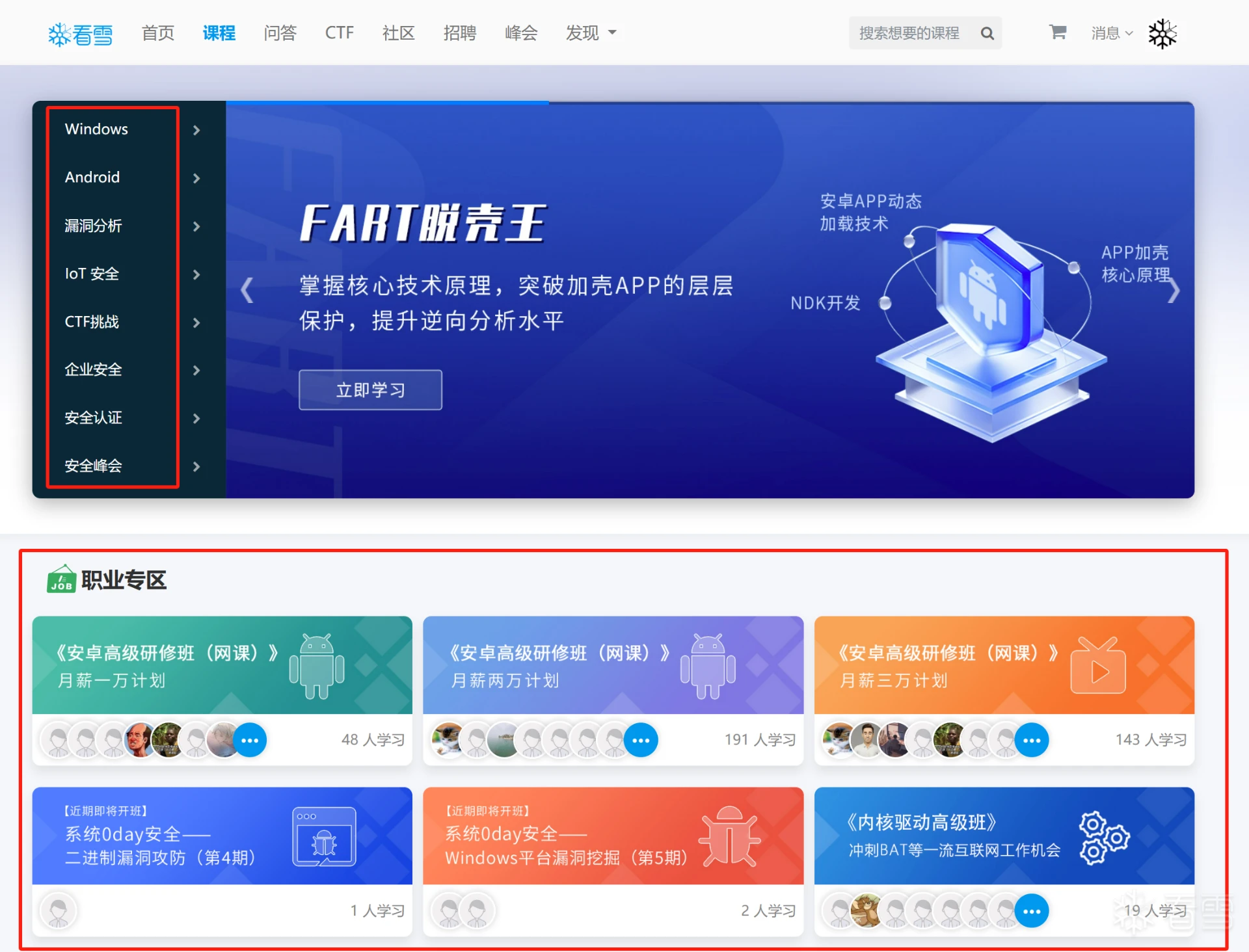Viewport: 1249px width, 952px height.
Task: Focus the 搜索想要的课程 search field
Action: click(x=909, y=33)
